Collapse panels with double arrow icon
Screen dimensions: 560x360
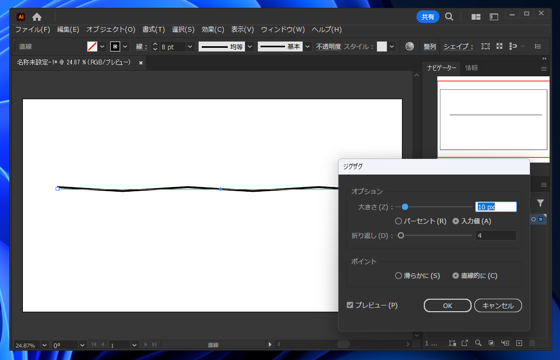pyautogui.click(x=544, y=59)
